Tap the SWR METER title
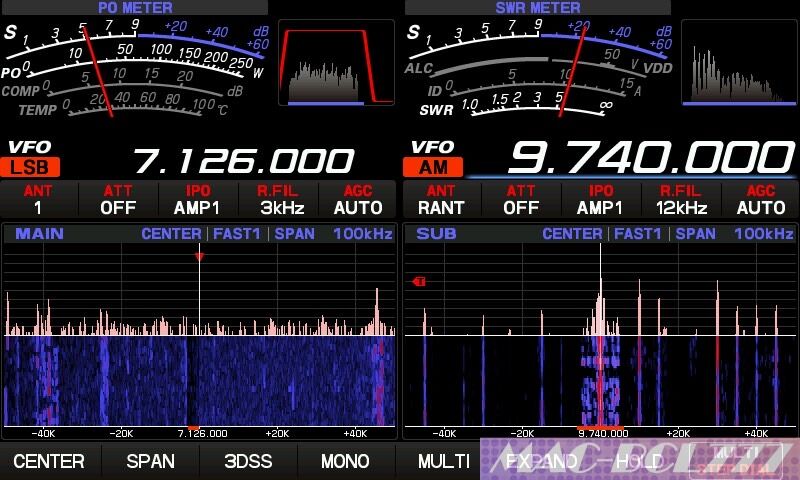This screenshot has width=800, height=480. click(538, 7)
